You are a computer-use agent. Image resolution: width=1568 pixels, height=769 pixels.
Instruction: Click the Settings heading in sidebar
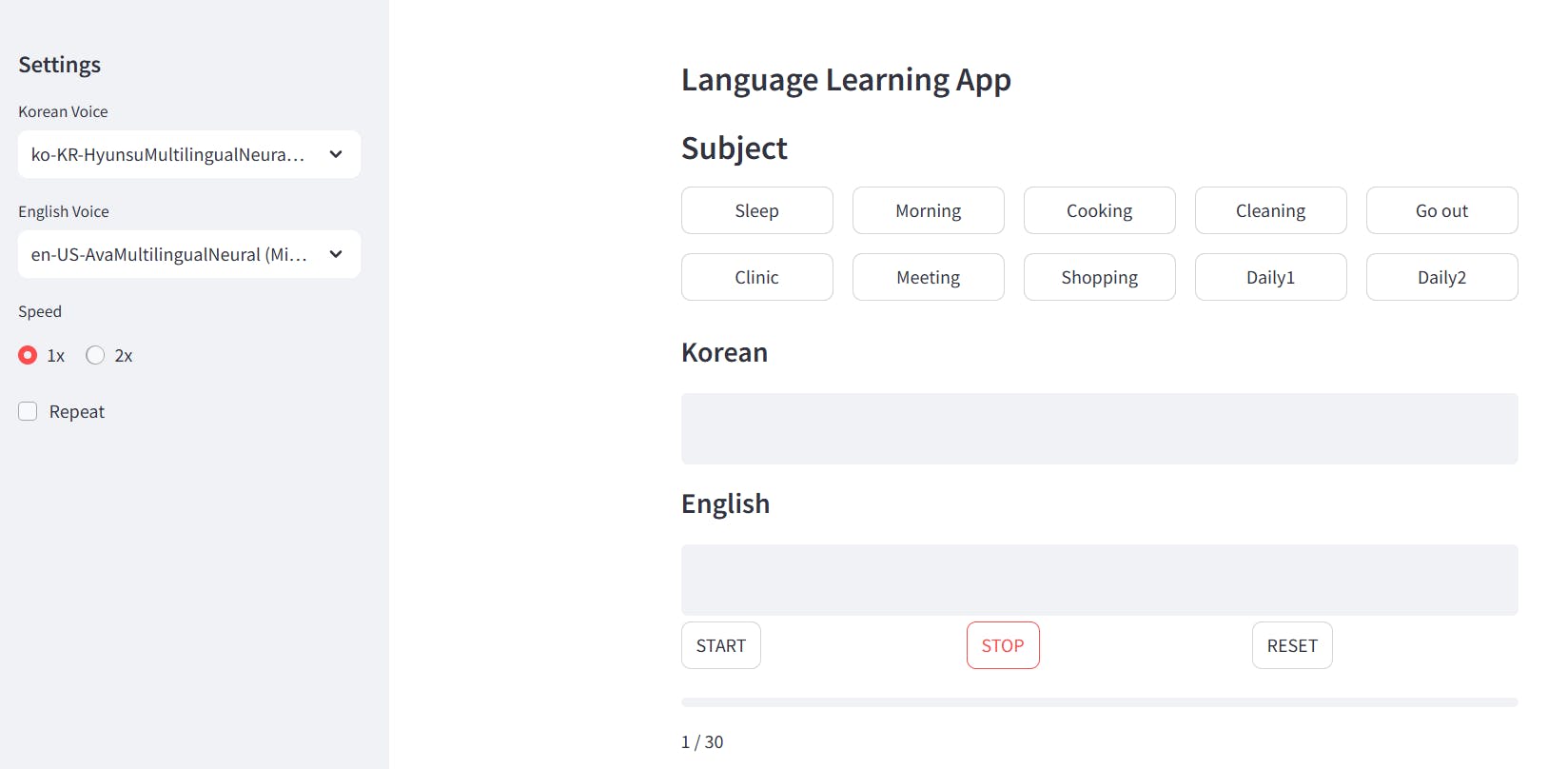click(x=60, y=65)
